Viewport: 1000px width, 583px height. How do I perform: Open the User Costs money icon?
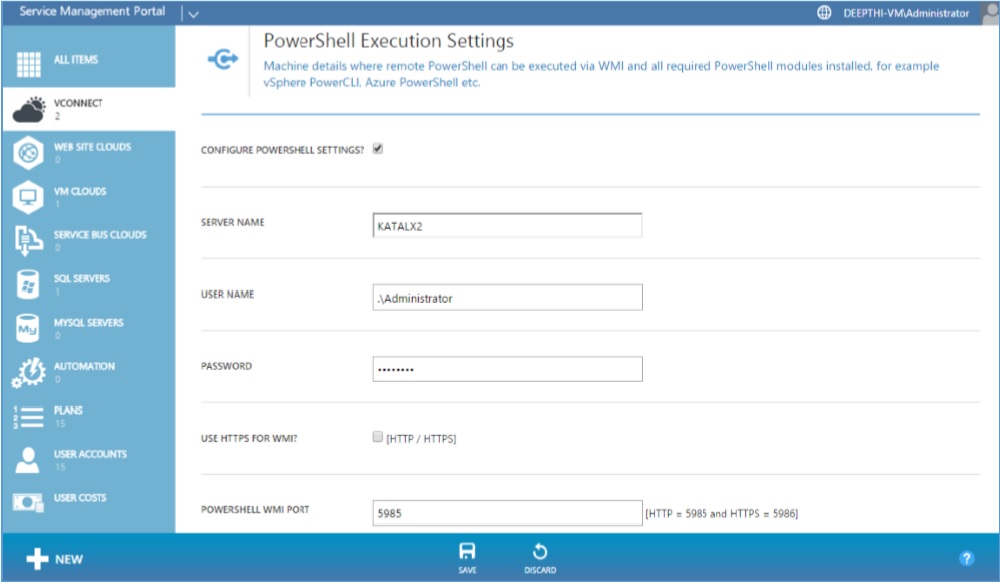[29, 503]
